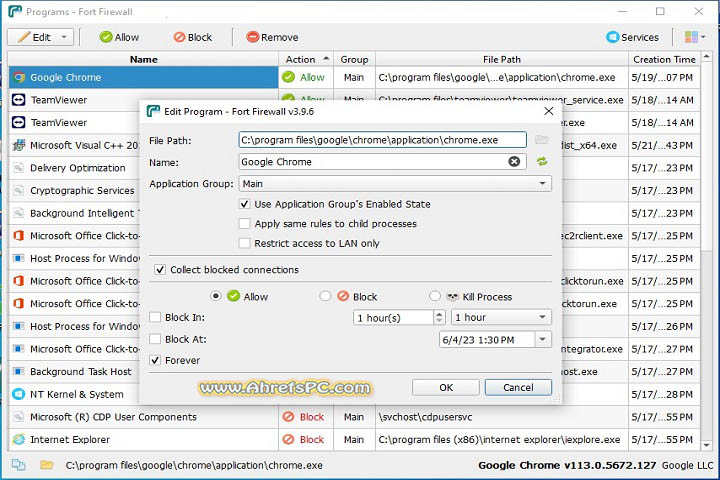Image resolution: width=720 pixels, height=480 pixels.
Task: Click the Google Chrome file path cell in the list
Action: point(501,77)
